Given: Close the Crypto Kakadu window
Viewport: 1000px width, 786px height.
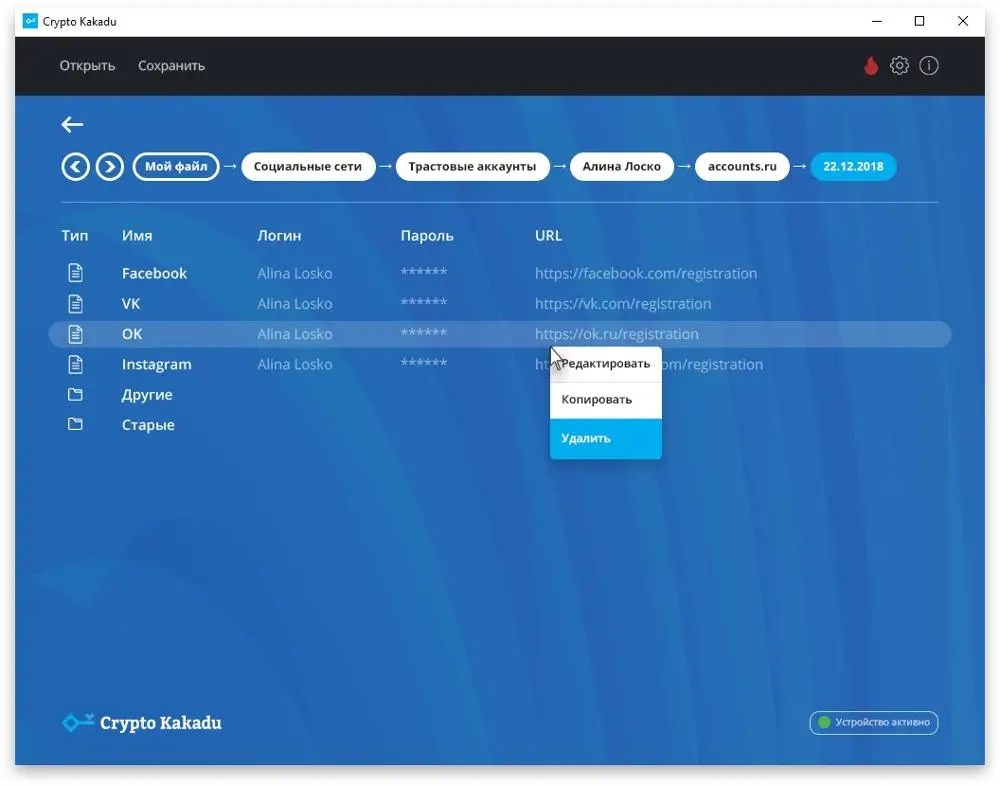Looking at the screenshot, I should pos(963,21).
